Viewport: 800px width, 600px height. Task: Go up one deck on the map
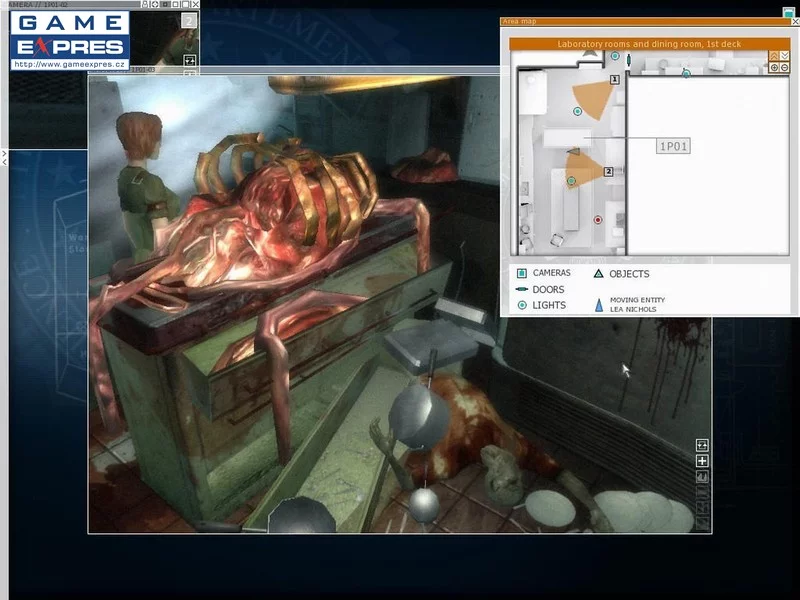point(773,55)
